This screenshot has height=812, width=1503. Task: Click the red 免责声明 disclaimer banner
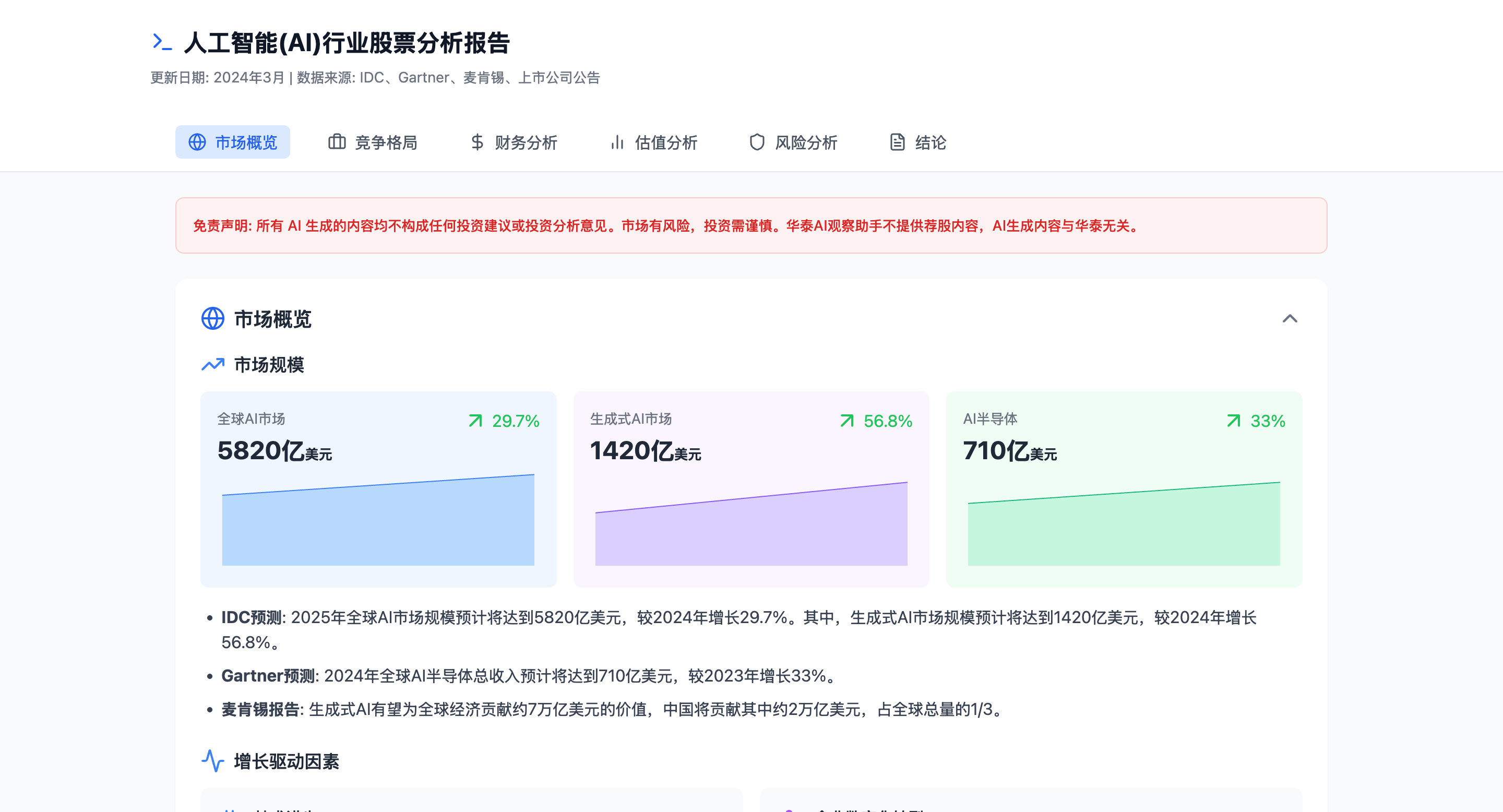pyautogui.click(x=751, y=225)
